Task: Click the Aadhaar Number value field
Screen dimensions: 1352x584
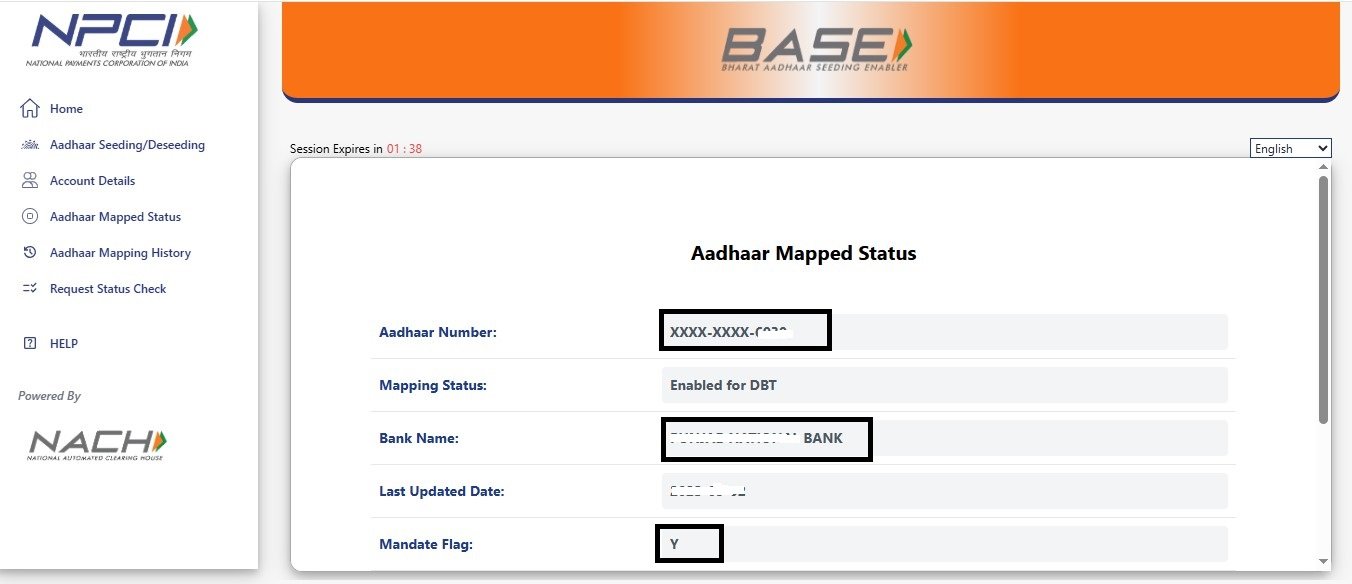Action: (944, 332)
